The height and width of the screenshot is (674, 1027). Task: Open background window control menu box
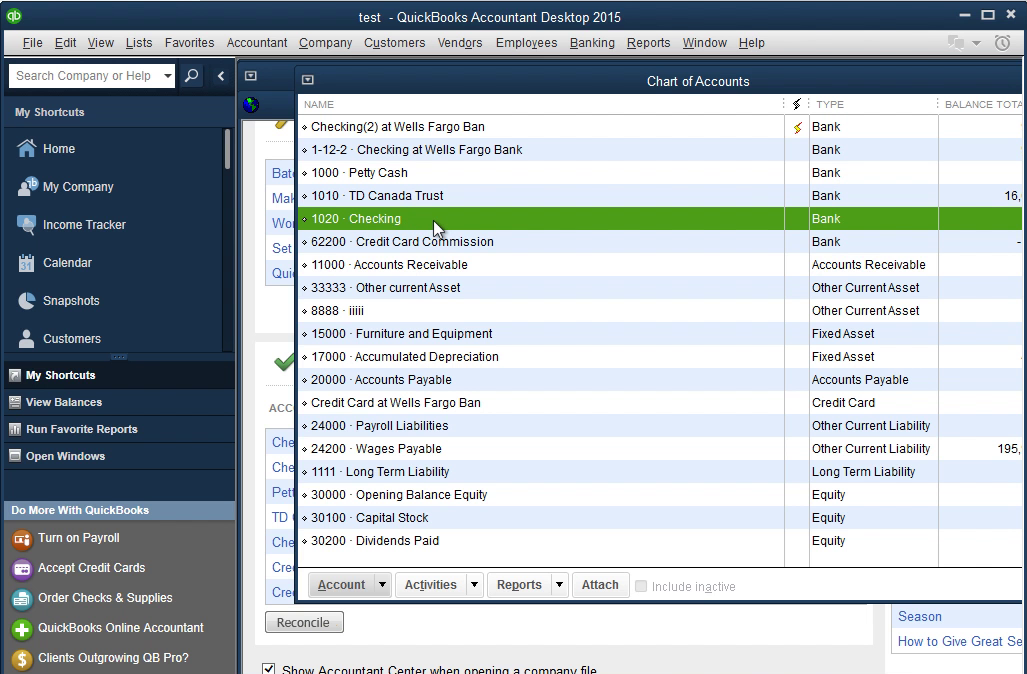[251, 76]
